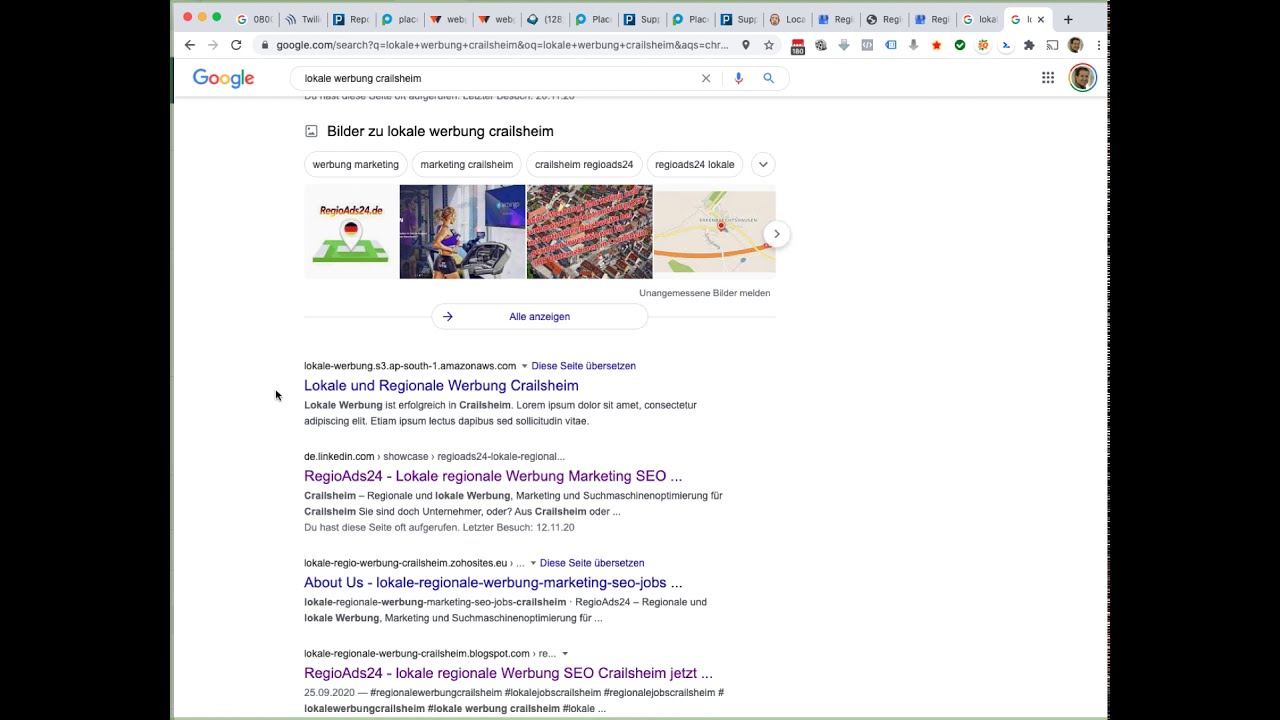Viewport: 1280px width, 720px height.
Task: Open dropdown arrow beside amazonaws.com result URL
Action: tap(524, 366)
